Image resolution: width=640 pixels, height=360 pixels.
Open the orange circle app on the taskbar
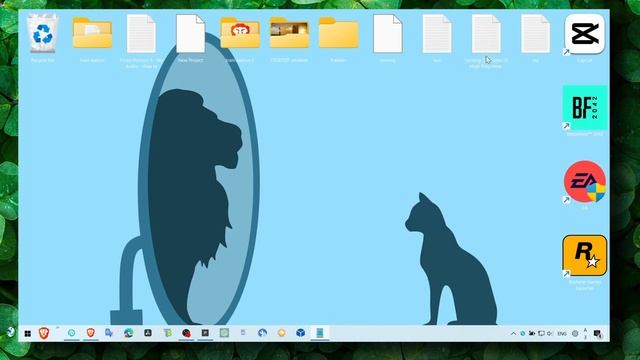click(x=281, y=333)
